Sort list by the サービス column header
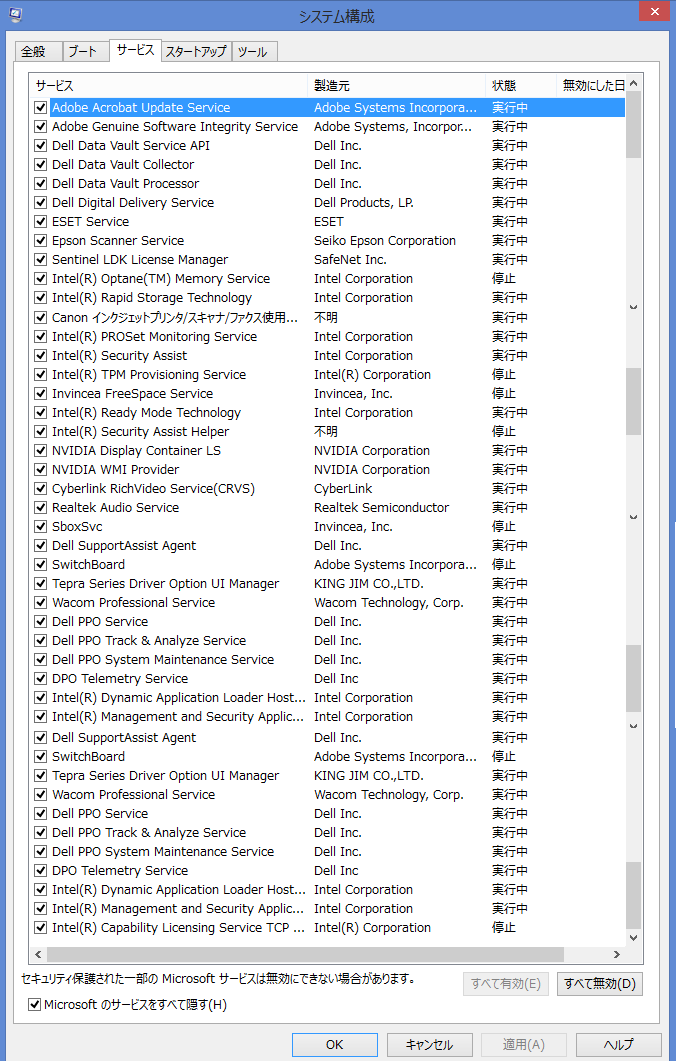 (168, 85)
